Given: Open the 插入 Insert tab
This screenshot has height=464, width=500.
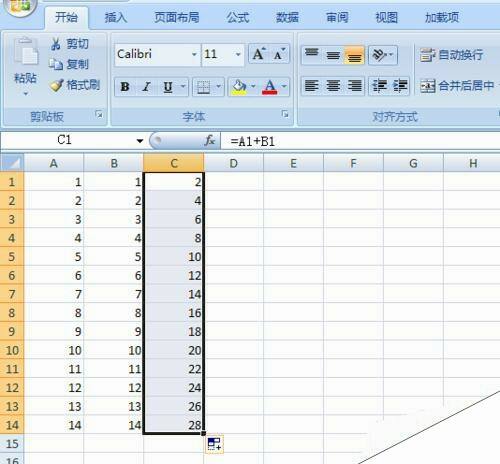Looking at the screenshot, I should [116, 17].
